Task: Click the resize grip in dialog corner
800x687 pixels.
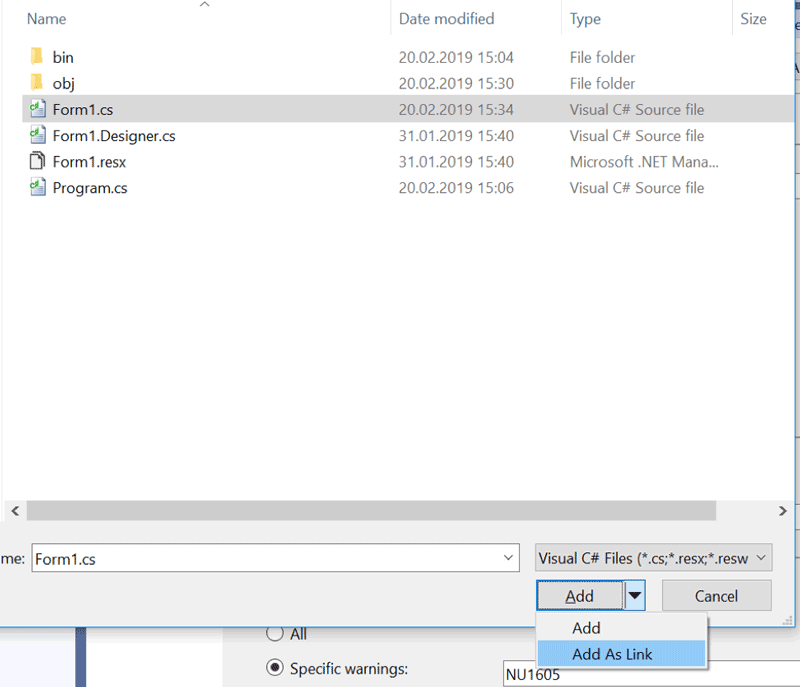Action: tap(788, 620)
